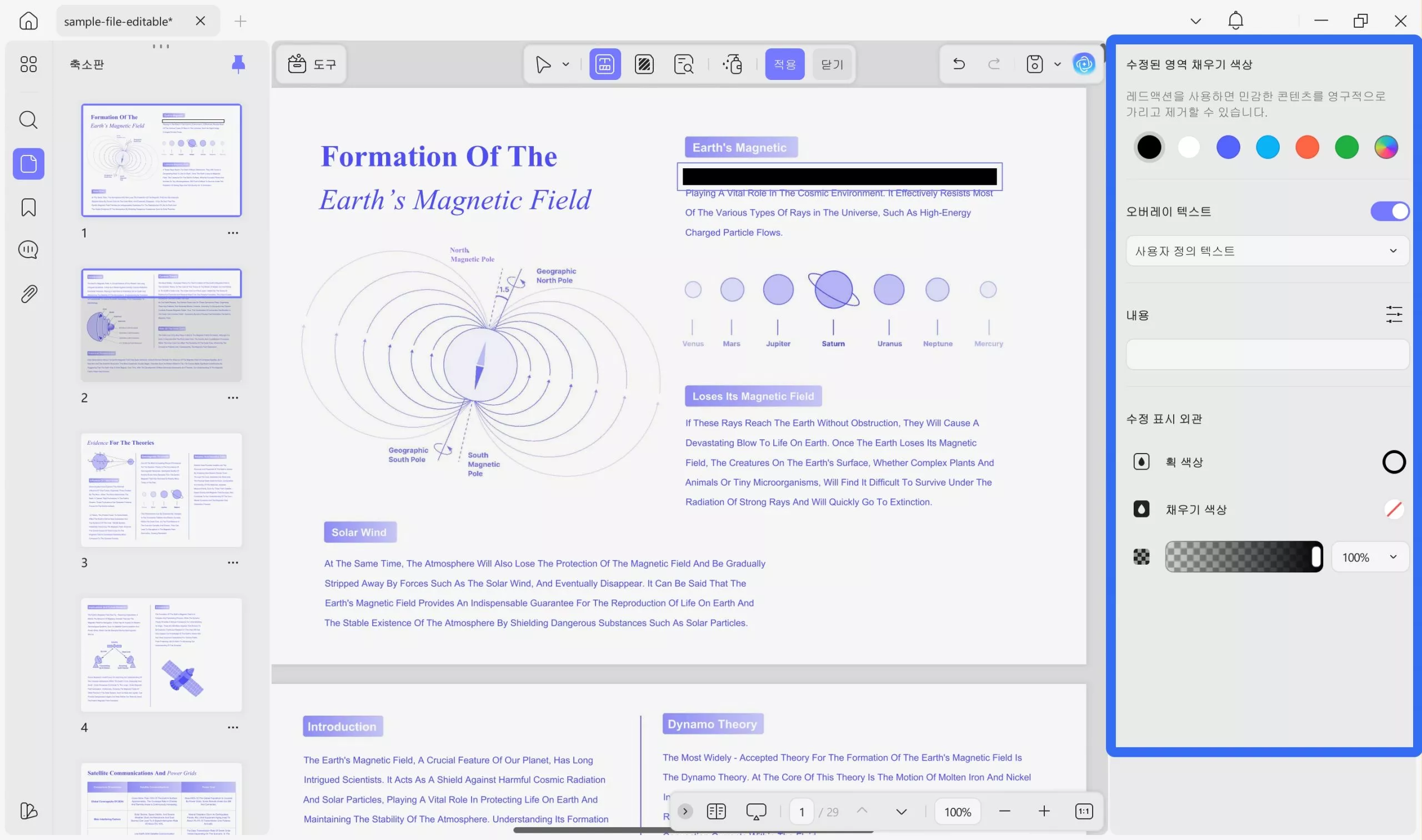This screenshot has height=840, width=1422.
Task: Choose the red fill color swatch
Action: tap(1307, 147)
